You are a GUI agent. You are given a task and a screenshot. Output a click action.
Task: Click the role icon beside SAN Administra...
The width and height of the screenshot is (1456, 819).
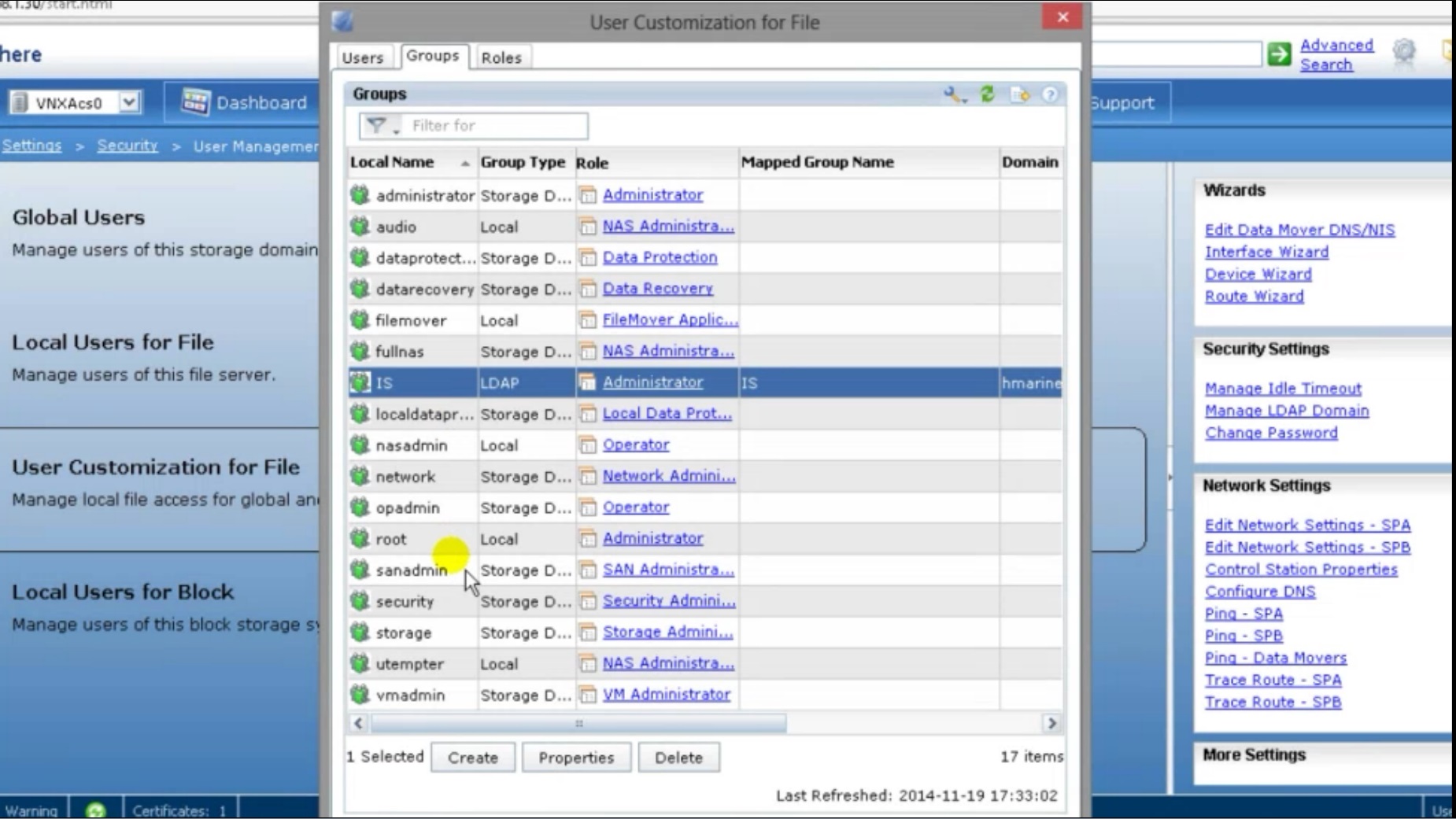(x=588, y=570)
